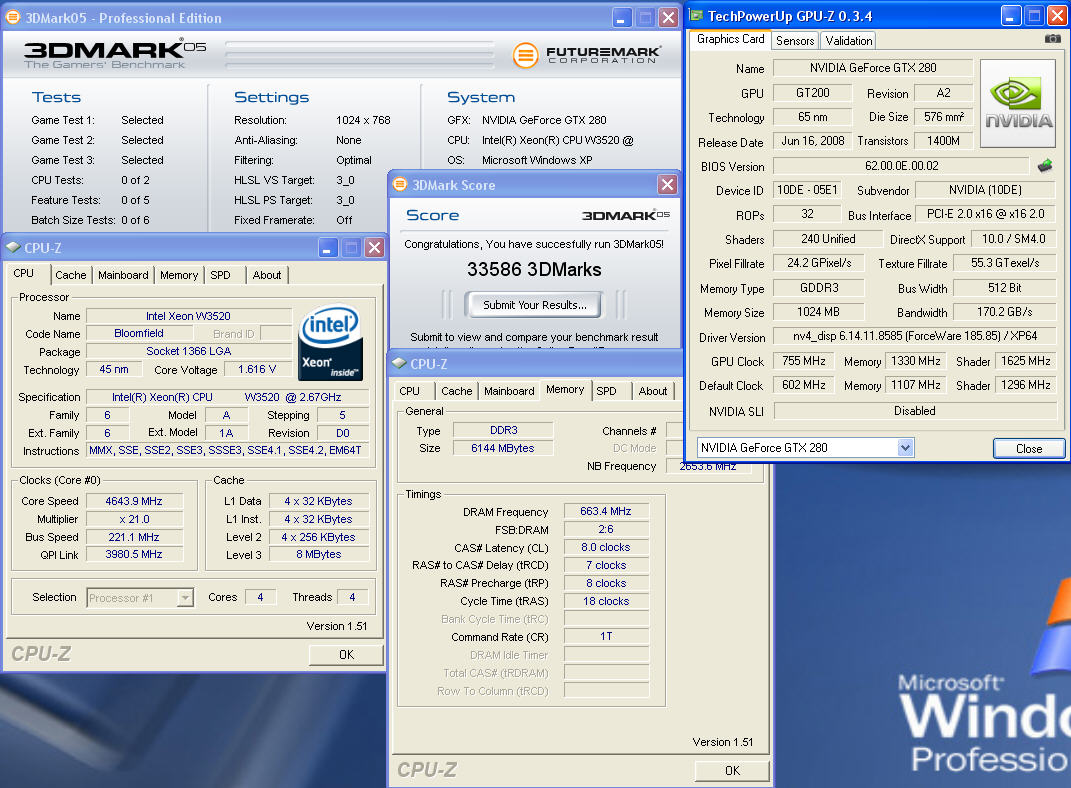Screen dimensions: 1071x788
Task: Click the GPU Clock value 755 MHz
Action: click(803, 361)
